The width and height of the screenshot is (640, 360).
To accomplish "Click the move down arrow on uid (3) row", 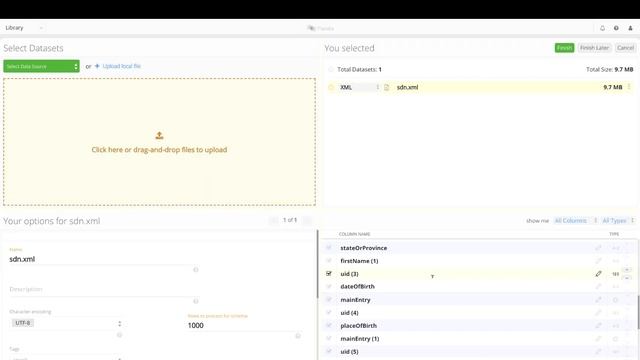I will [627, 278].
